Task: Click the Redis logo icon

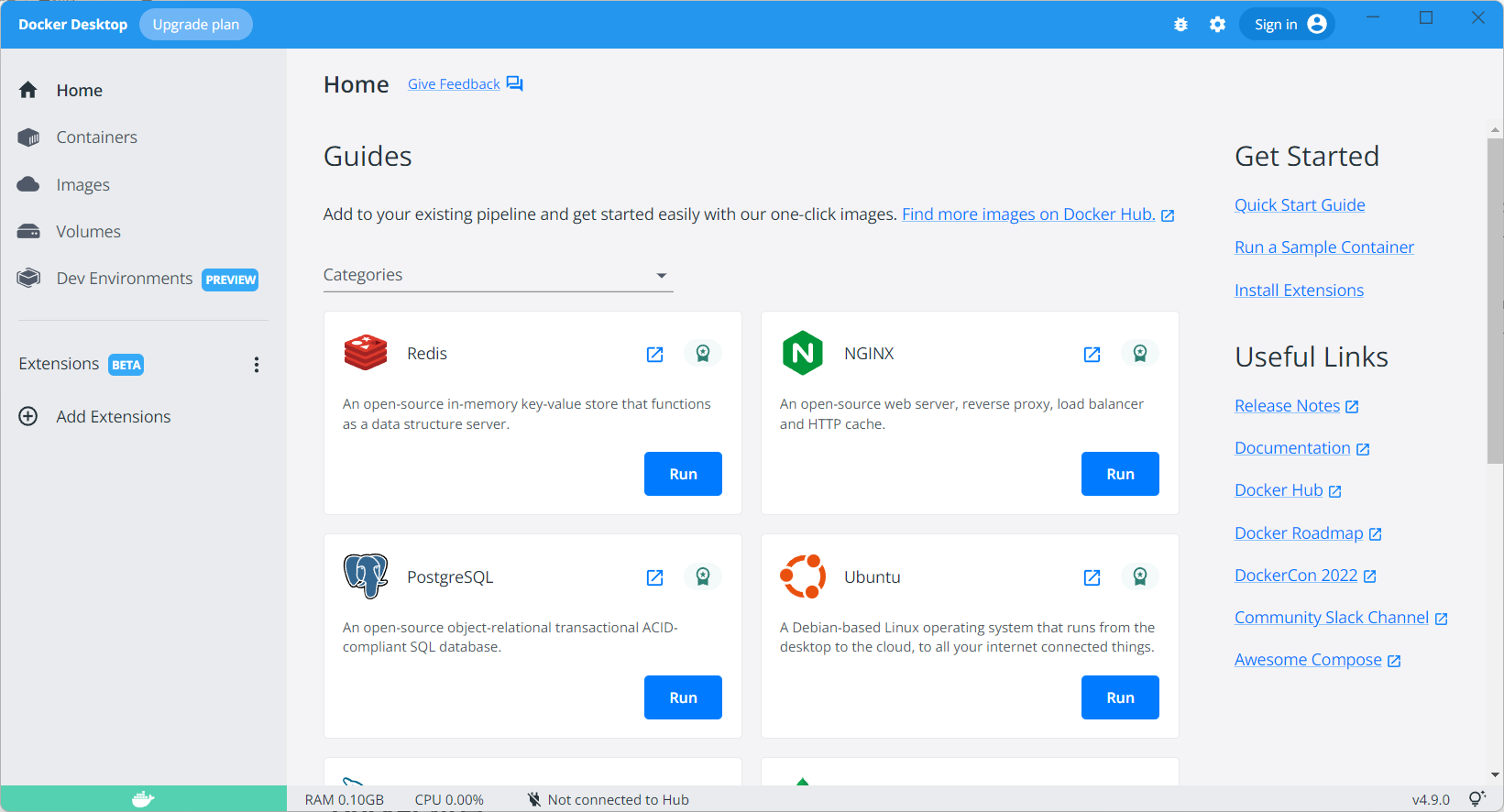Action: tap(366, 353)
